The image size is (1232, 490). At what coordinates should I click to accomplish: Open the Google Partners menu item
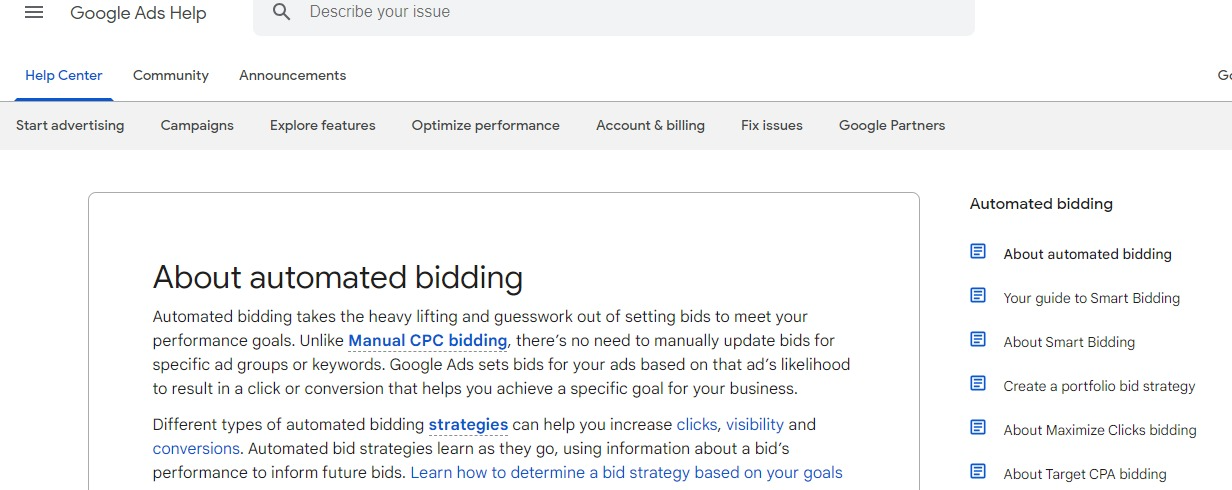pyautogui.click(x=891, y=126)
